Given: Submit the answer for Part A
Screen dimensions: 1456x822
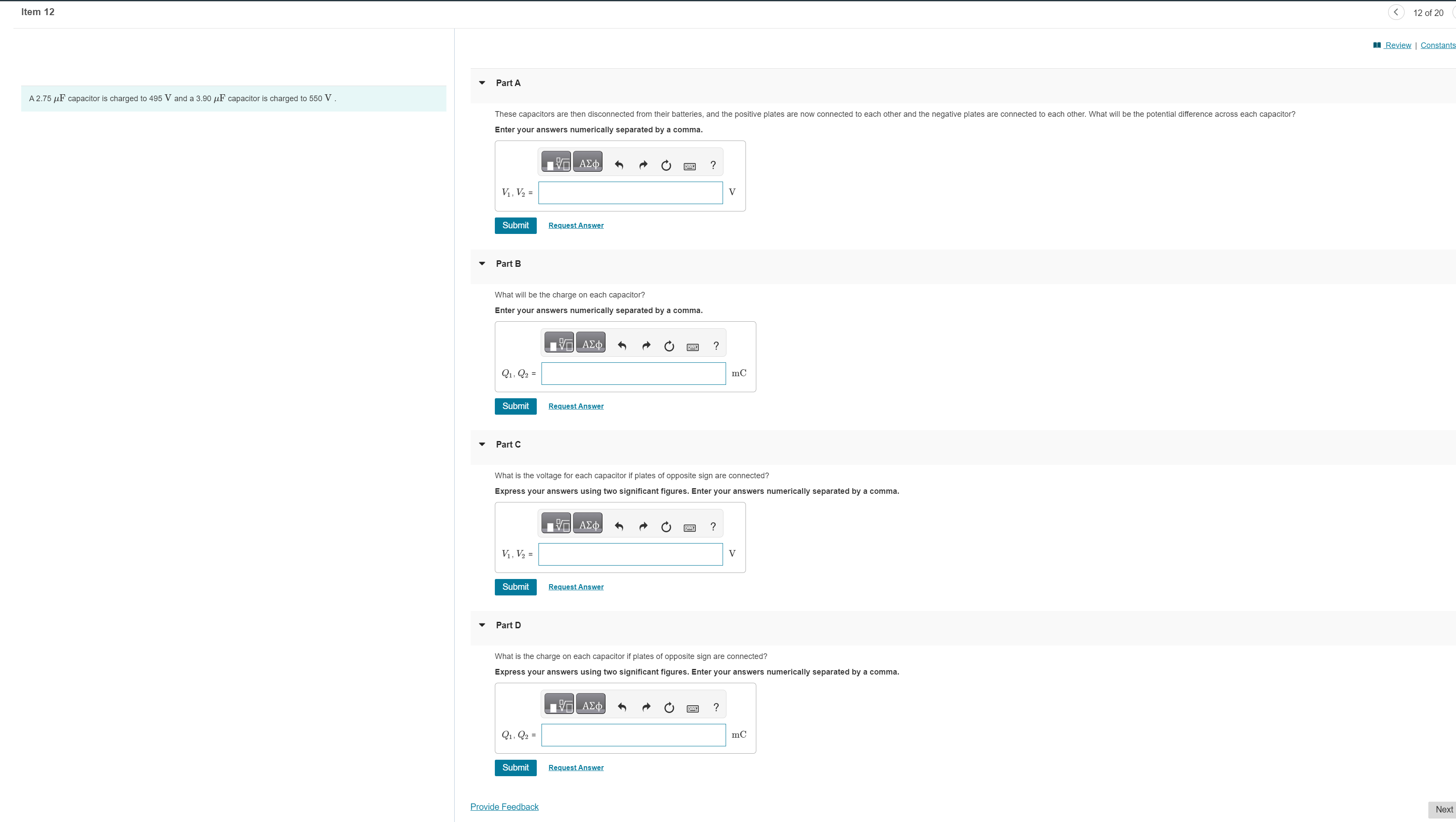Looking at the screenshot, I should tap(515, 225).
